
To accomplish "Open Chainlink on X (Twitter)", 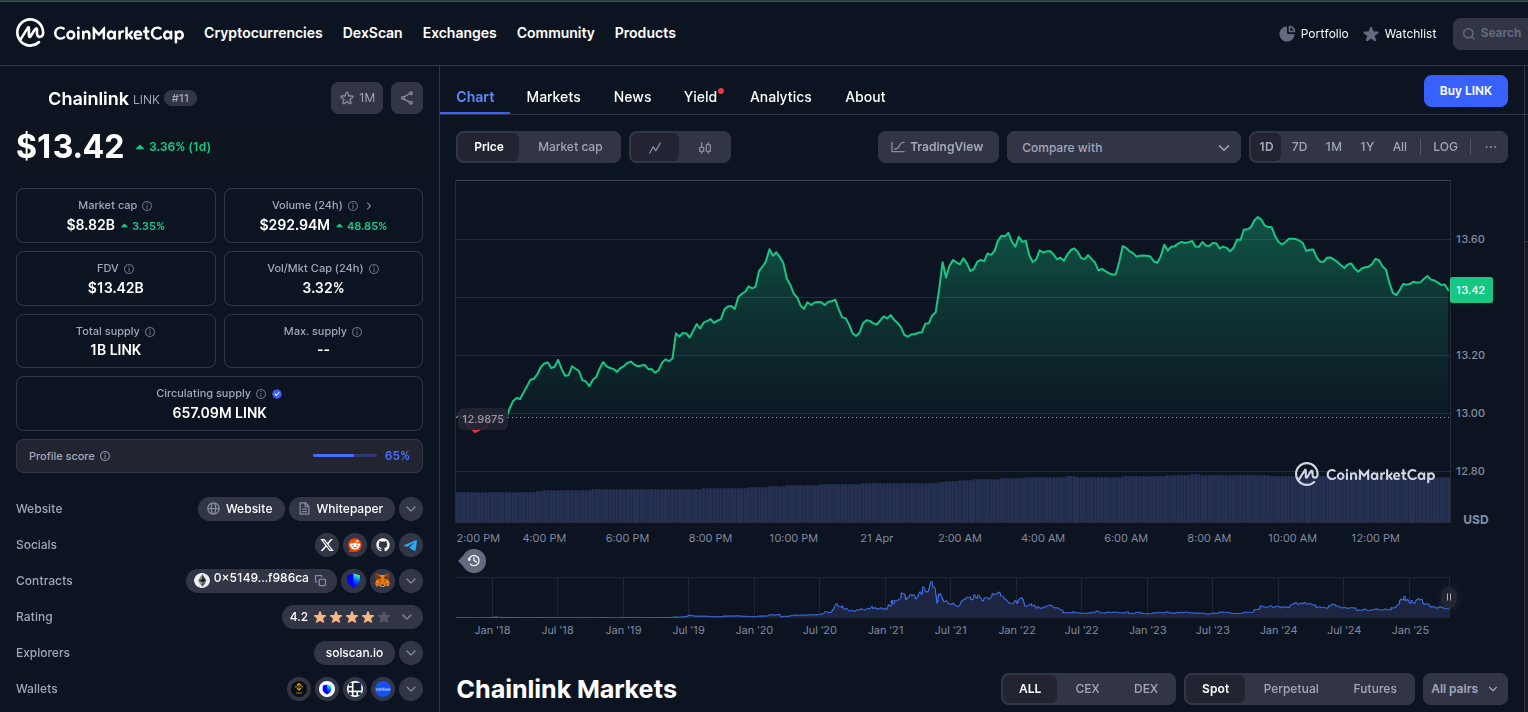I will click(x=327, y=545).
